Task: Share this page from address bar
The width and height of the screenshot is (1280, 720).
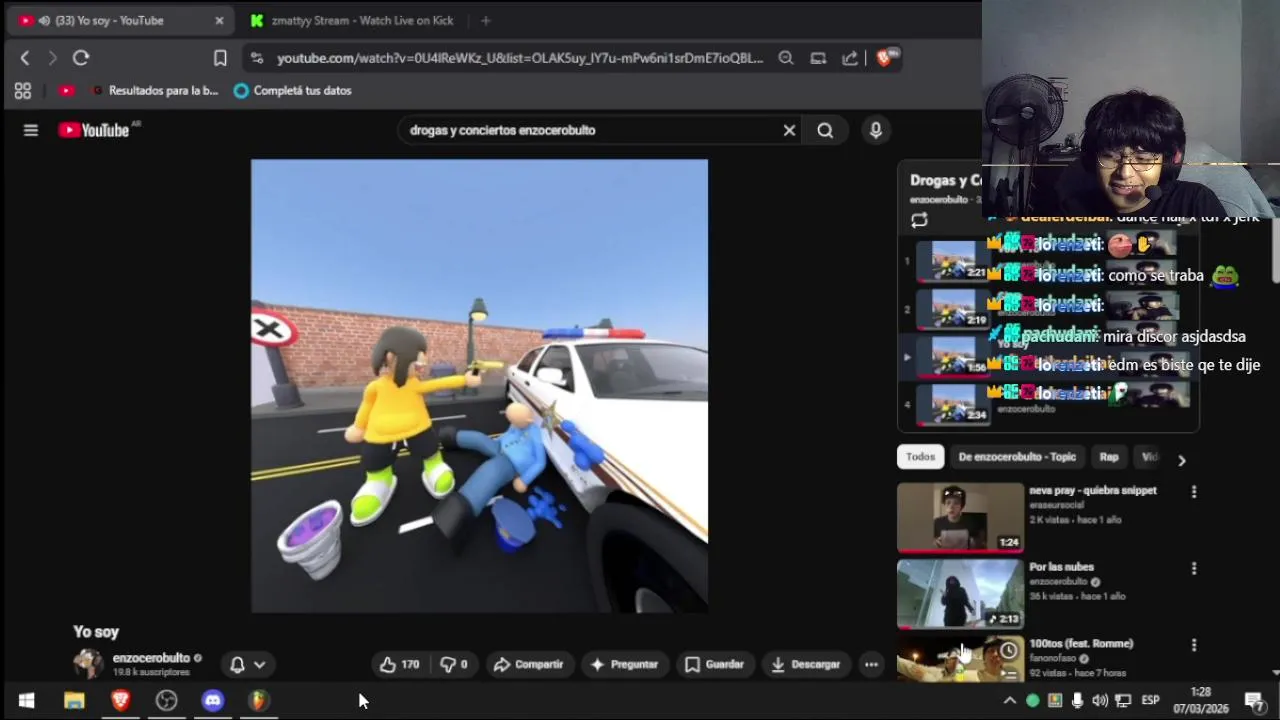Action: point(850,58)
